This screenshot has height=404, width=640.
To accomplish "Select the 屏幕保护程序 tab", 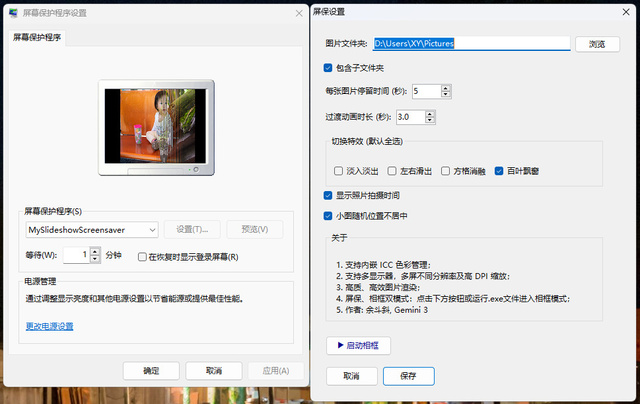I will 37,38.
